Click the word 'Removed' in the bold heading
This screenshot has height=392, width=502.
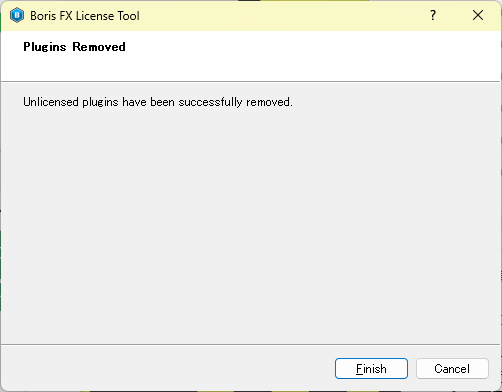99,47
